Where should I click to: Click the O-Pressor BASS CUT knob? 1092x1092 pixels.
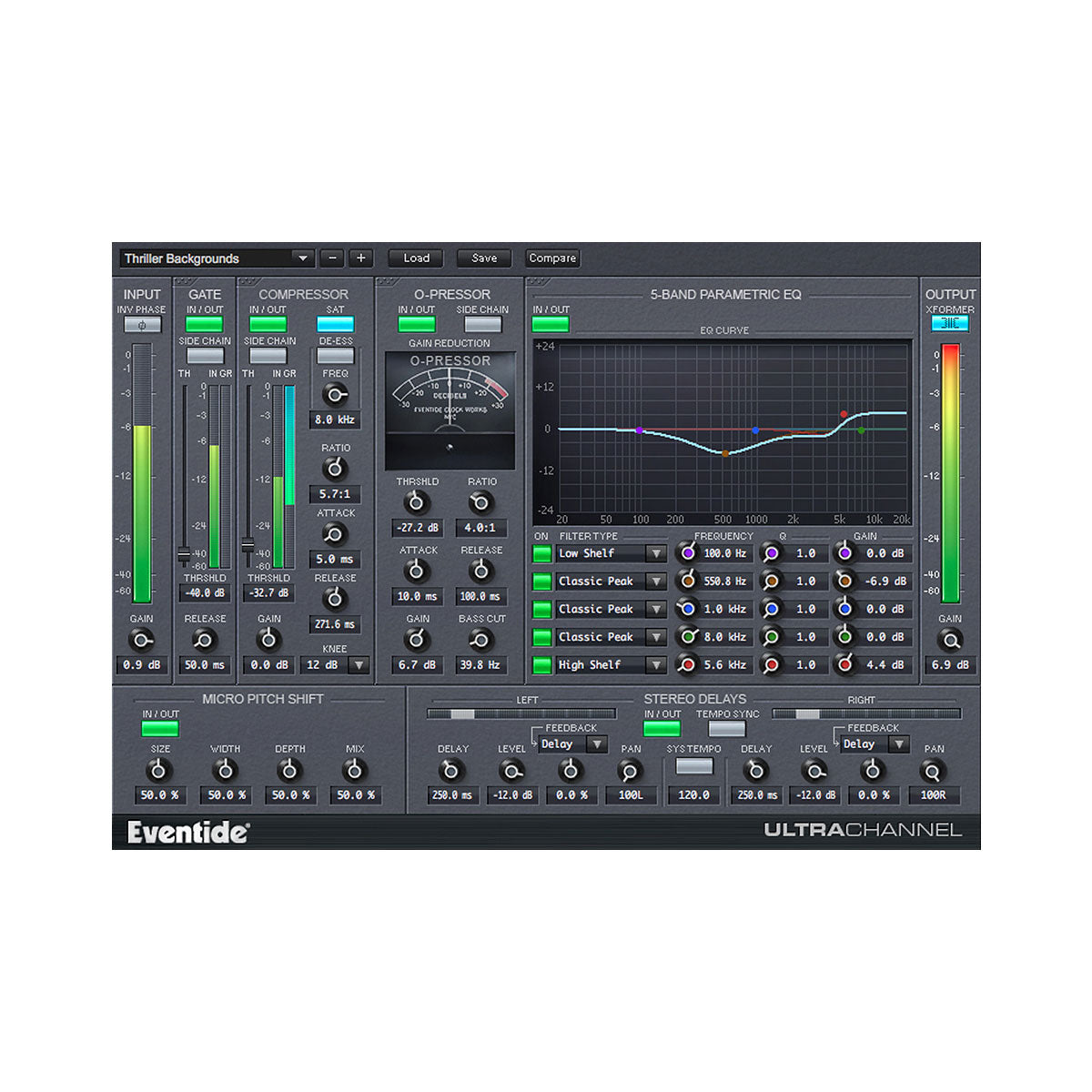tap(481, 641)
